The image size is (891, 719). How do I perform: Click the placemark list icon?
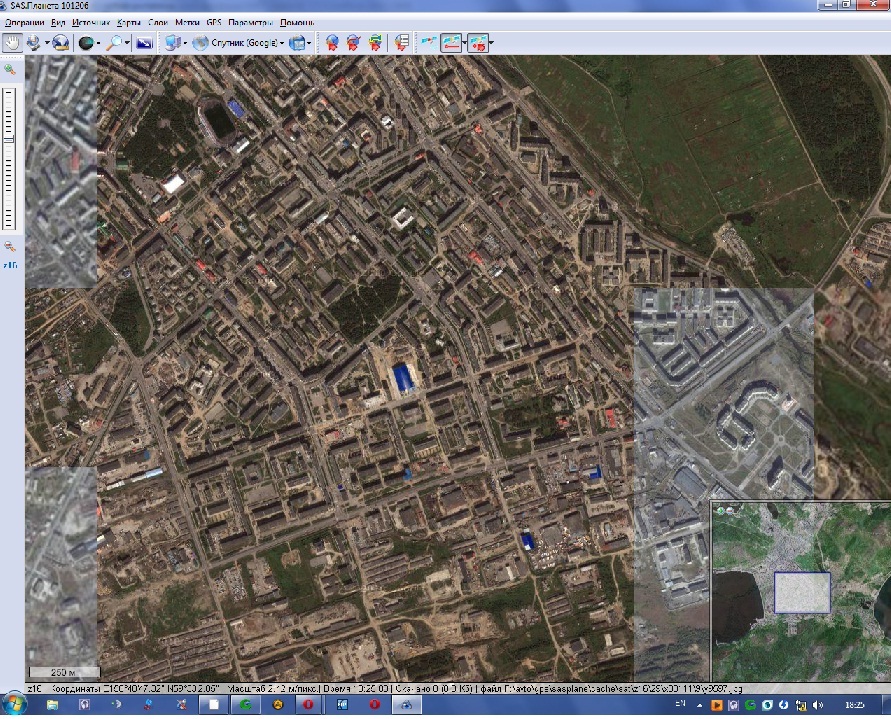(x=402, y=43)
